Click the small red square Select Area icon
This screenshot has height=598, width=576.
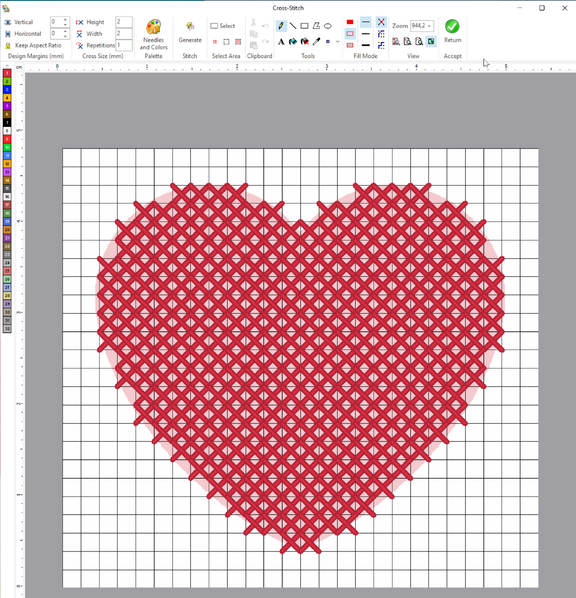215,42
